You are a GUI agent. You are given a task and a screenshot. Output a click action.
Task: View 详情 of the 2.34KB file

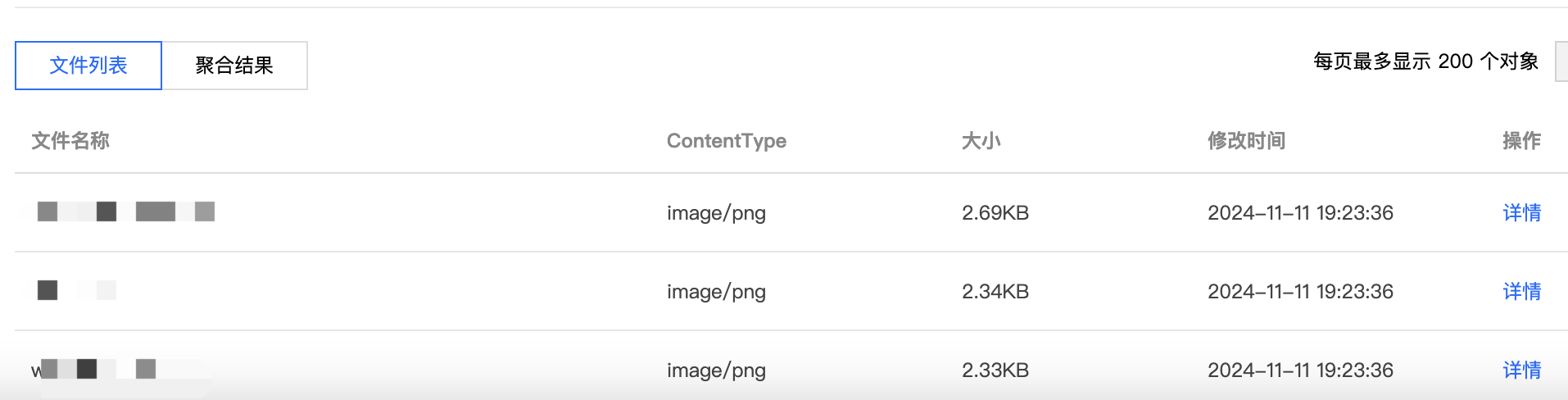[1521, 292]
